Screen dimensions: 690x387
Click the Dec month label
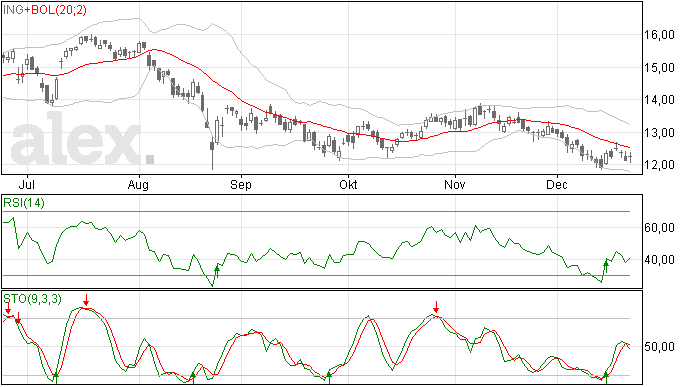click(x=557, y=184)
